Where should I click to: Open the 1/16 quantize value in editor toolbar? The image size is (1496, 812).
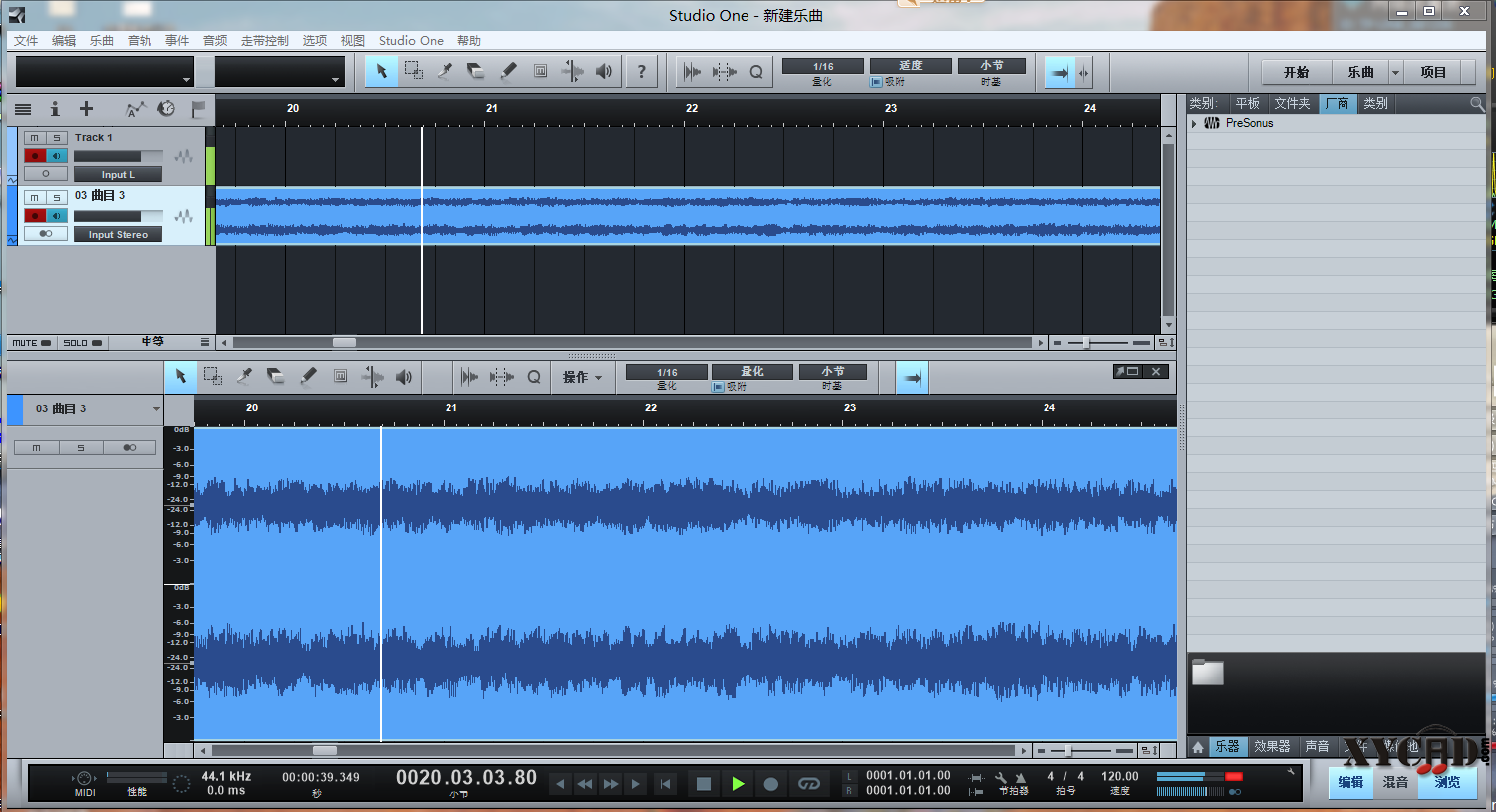point(667,372)
